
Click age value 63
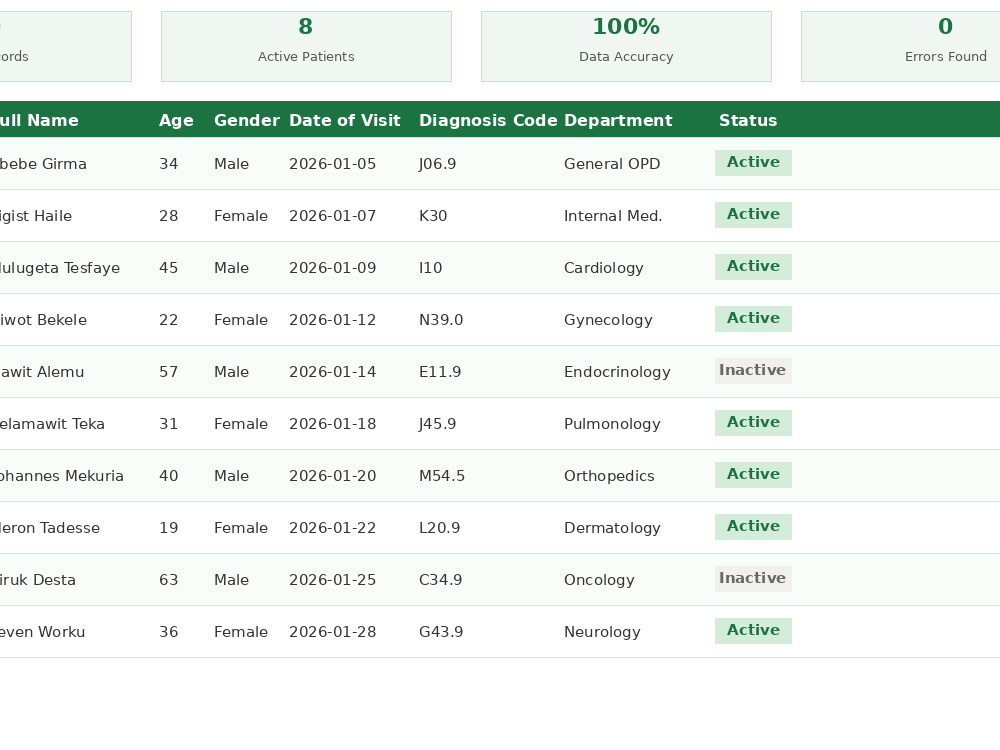click(168, 580)
